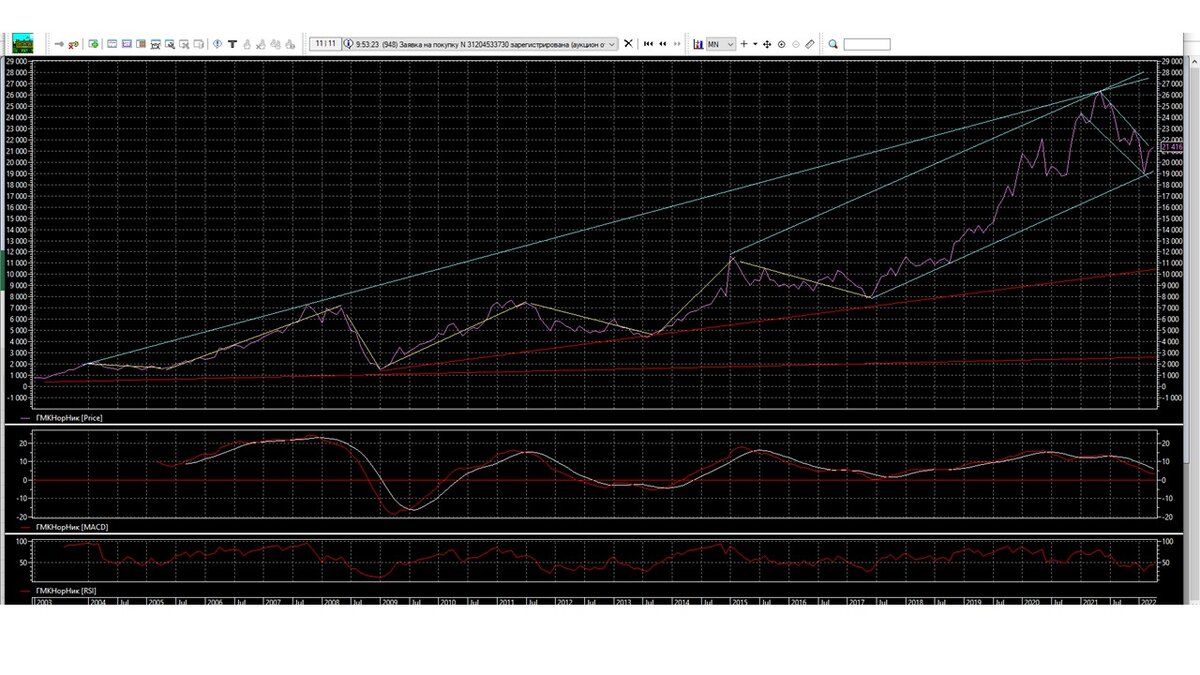Click the 9:53:23 order message text
This screenshot has height=675, width=1200.
[x=481, y=44]
